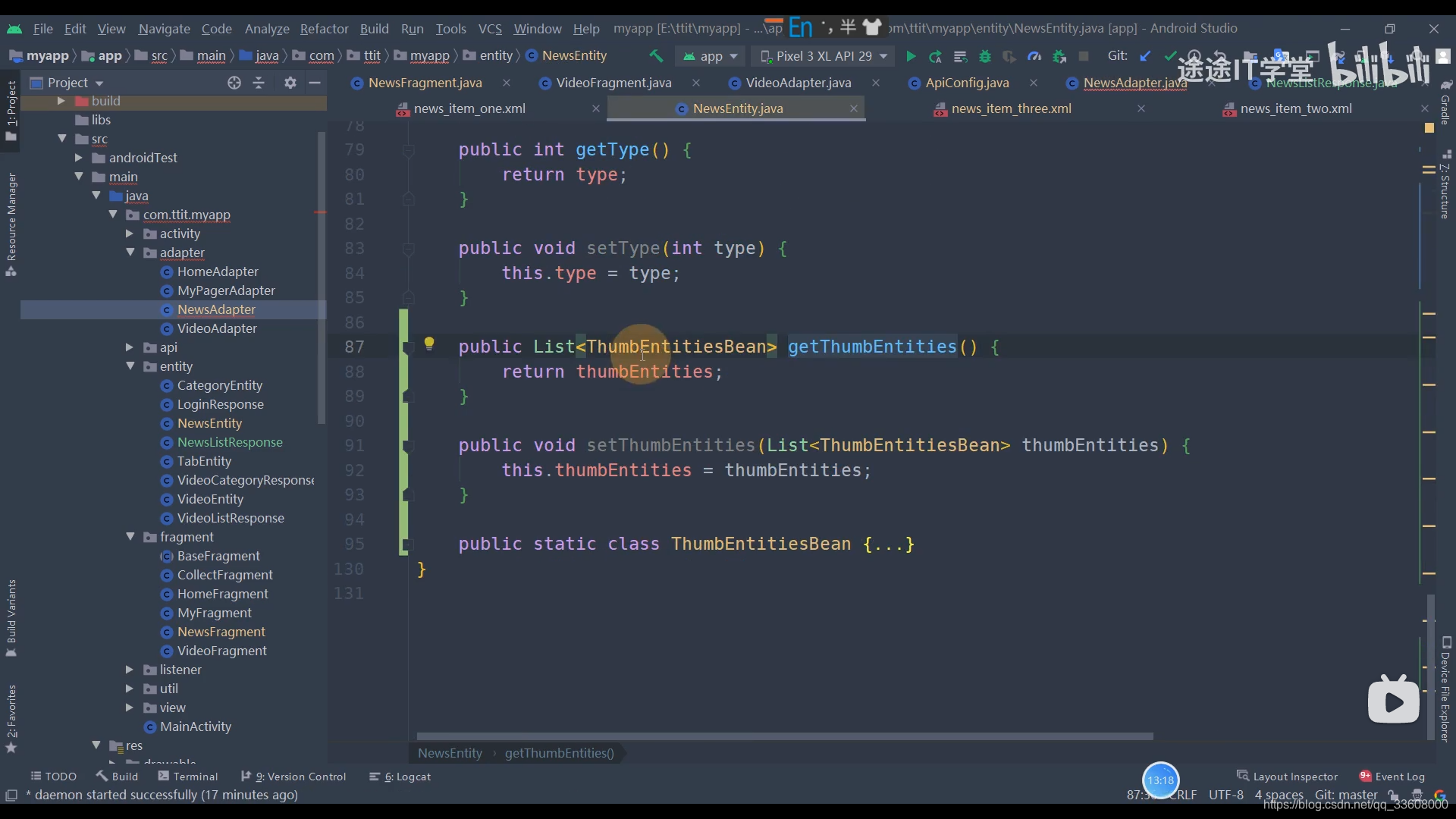Click Apply Changes and Restart Activity icon
Image resolution: width=1456 pixels, height=819 pixels.
pyautogui.click(x=936, y=56)
